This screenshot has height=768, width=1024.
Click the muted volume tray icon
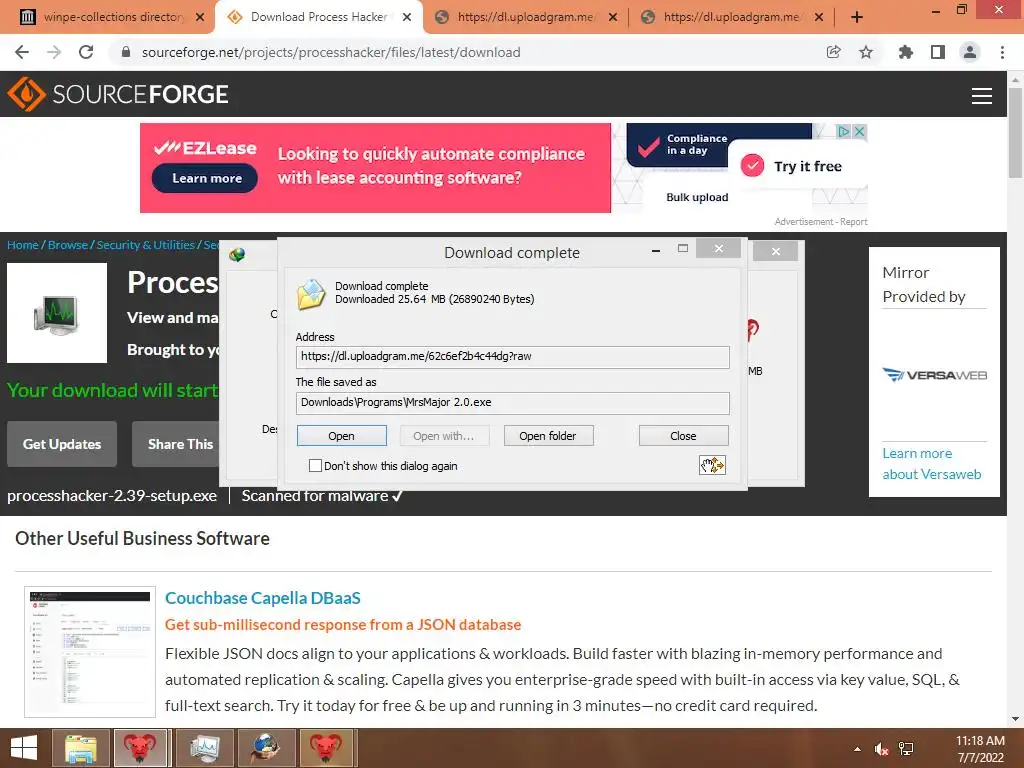click(882, 749)
